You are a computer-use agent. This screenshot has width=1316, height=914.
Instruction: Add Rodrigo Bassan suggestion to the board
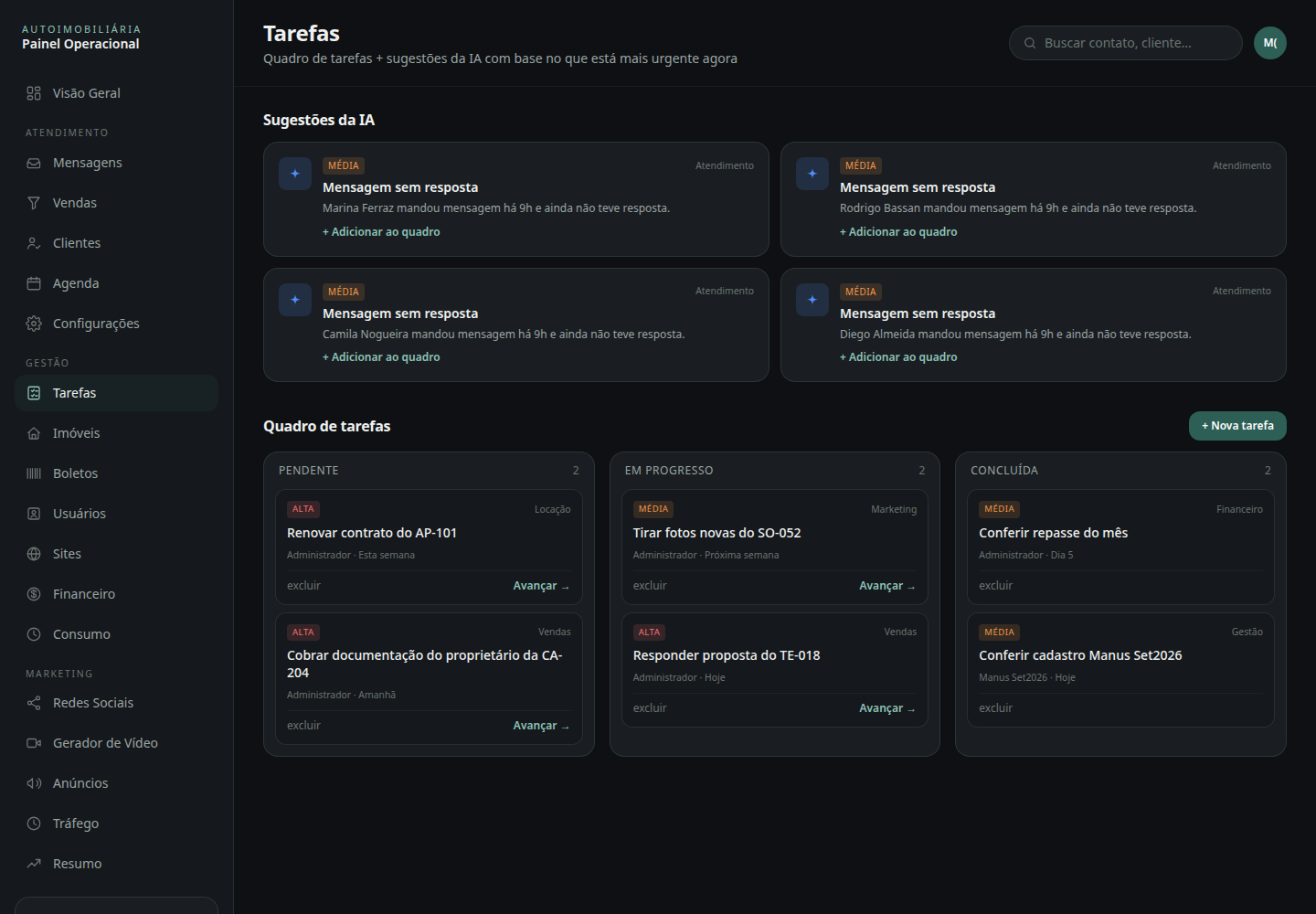coord(898,232)
